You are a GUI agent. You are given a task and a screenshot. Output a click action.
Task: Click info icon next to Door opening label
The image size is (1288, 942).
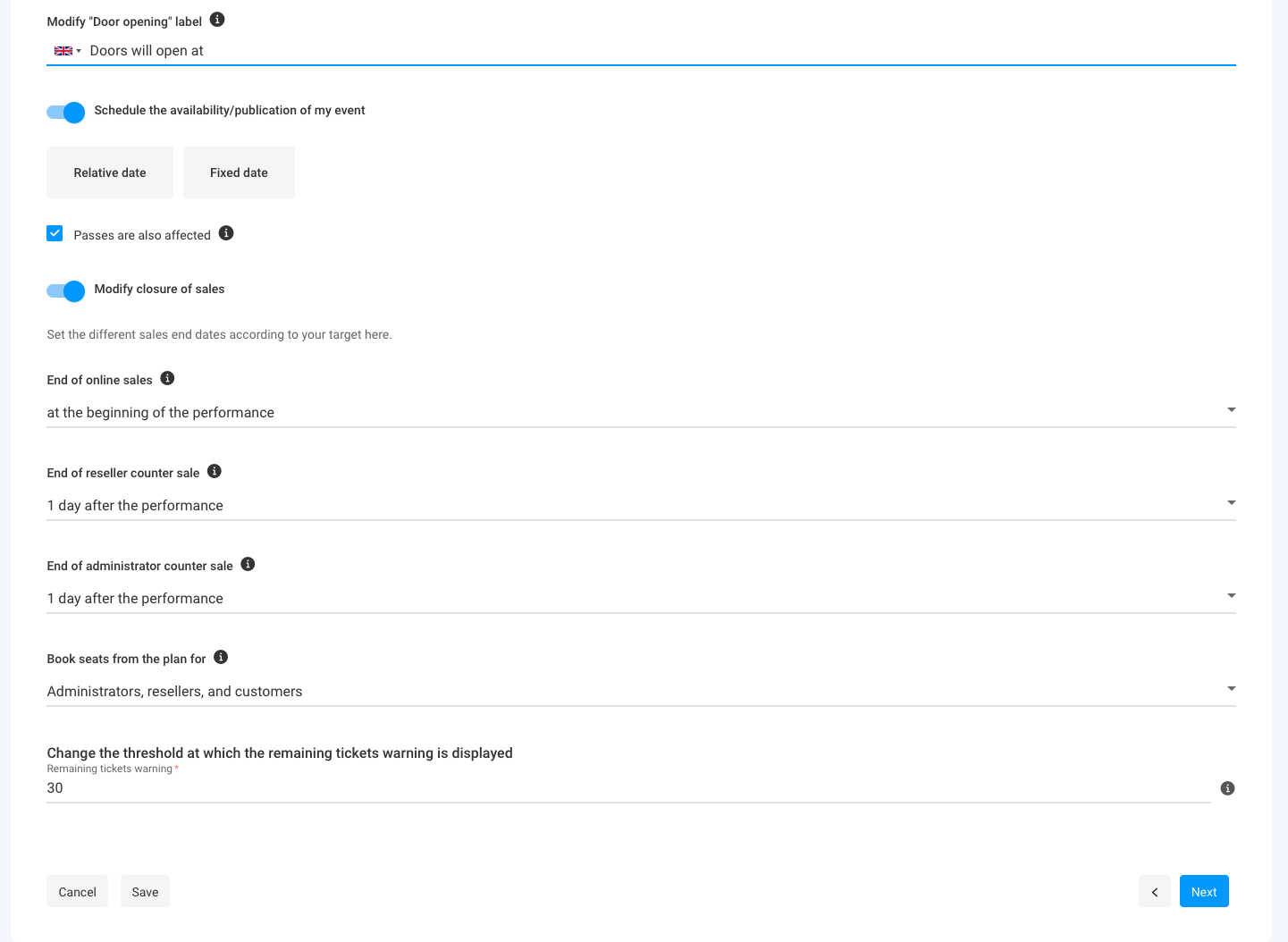click(x=217, y=20)
